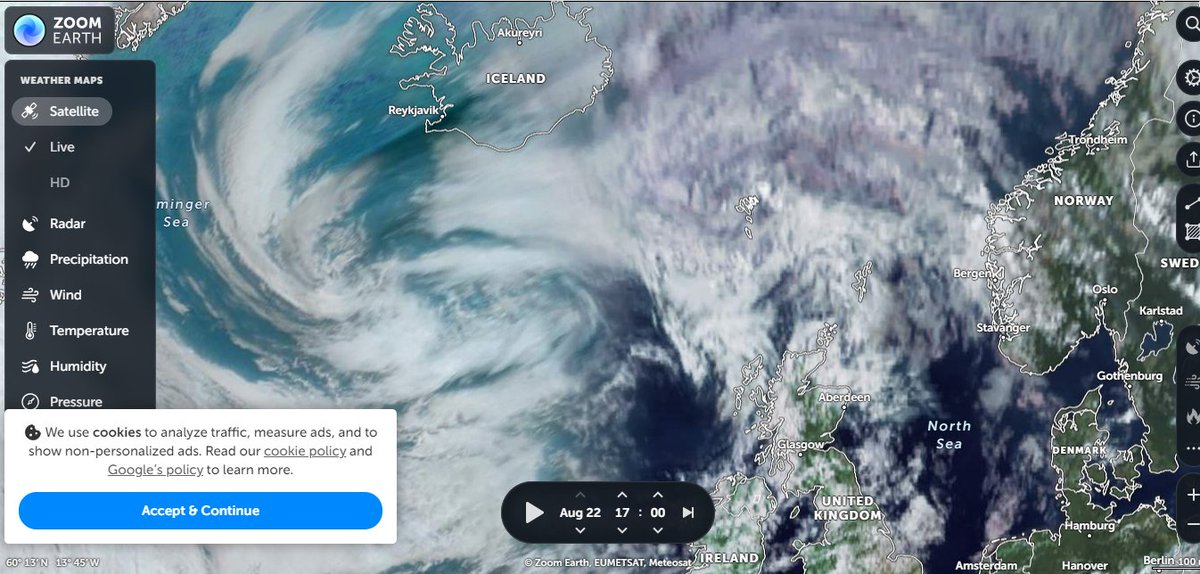Click the NORWAY country label
This screenshot has width=1200, height=574.
(1083, 201)
